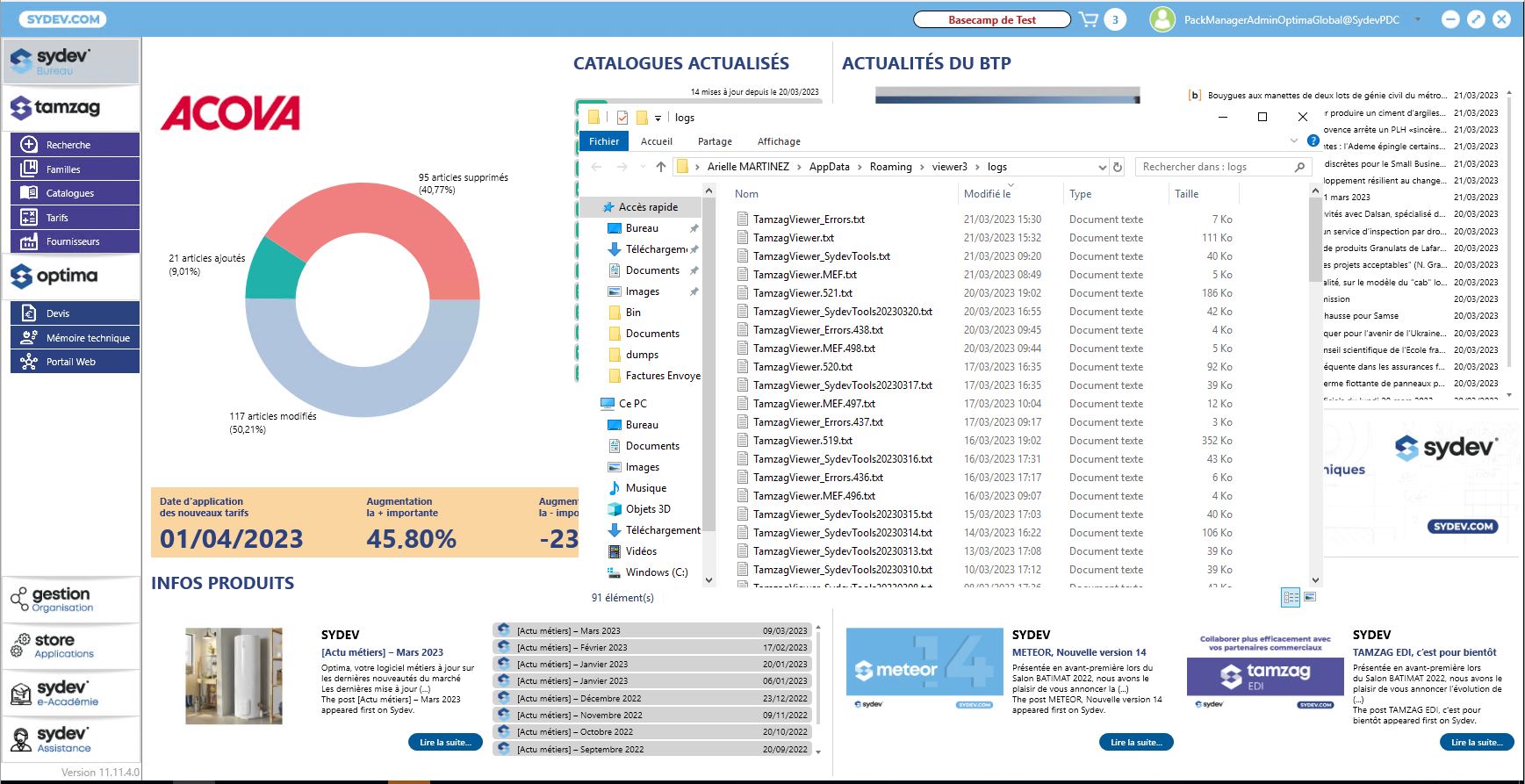Open the Sydev Bureau module
Image resolution: width=1525 pixels, height=784 pixels.
coord(71,61)
